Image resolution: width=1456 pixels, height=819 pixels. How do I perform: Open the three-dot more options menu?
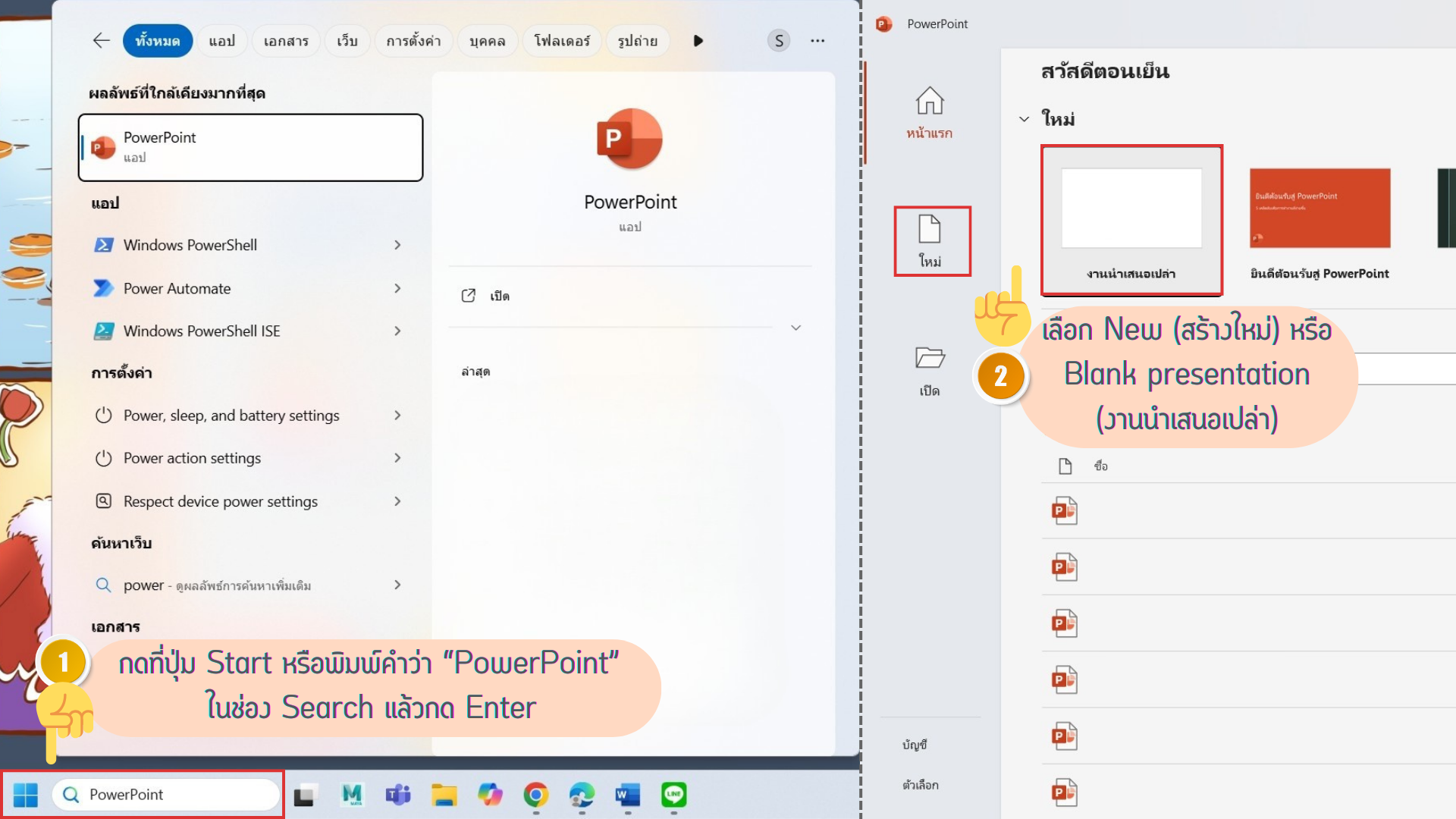[817, 41]
